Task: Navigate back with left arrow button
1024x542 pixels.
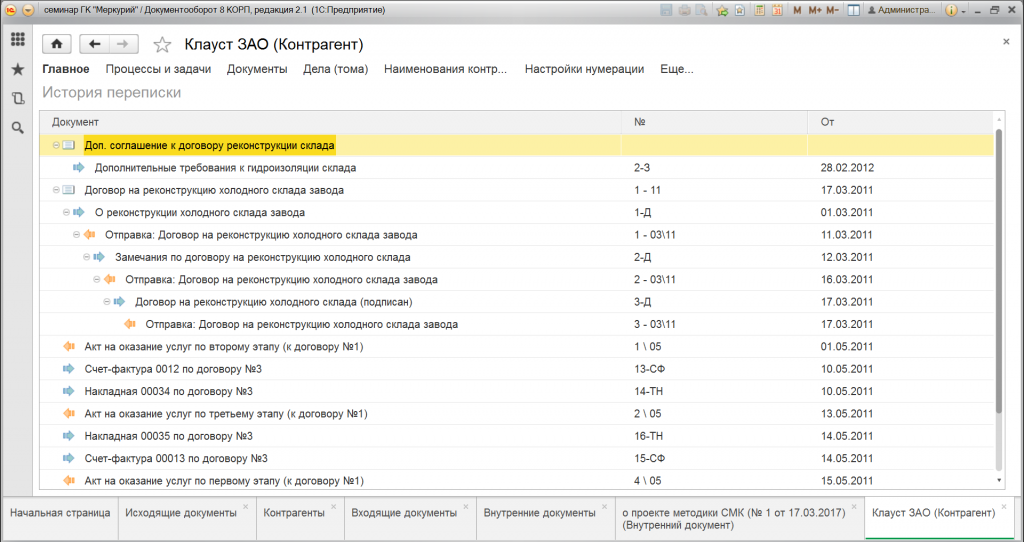Action: 95,44
